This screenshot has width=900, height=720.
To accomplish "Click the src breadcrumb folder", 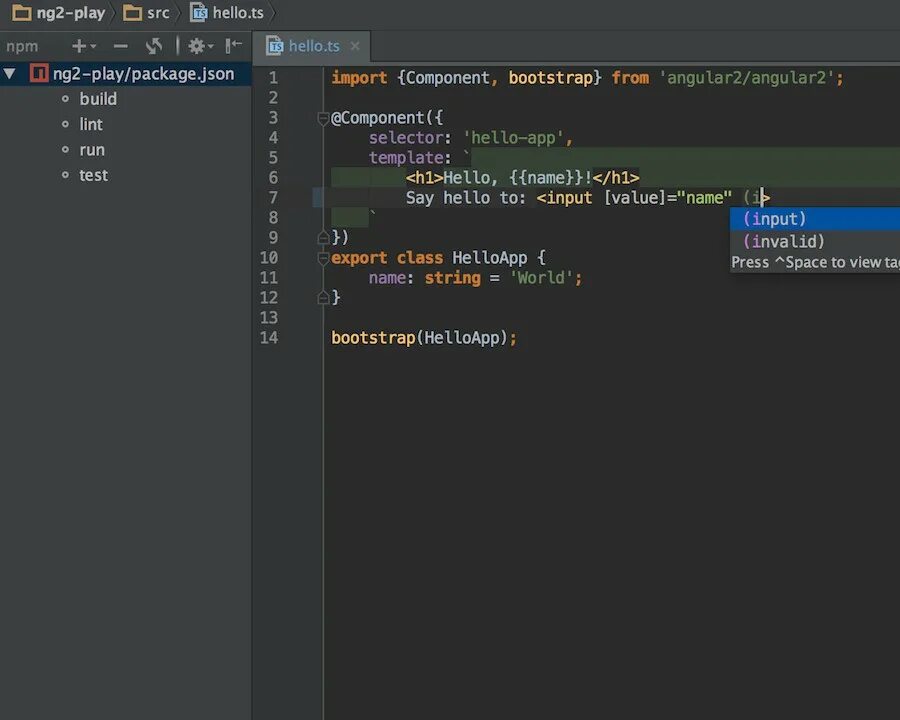I will (x=146, y=13).
